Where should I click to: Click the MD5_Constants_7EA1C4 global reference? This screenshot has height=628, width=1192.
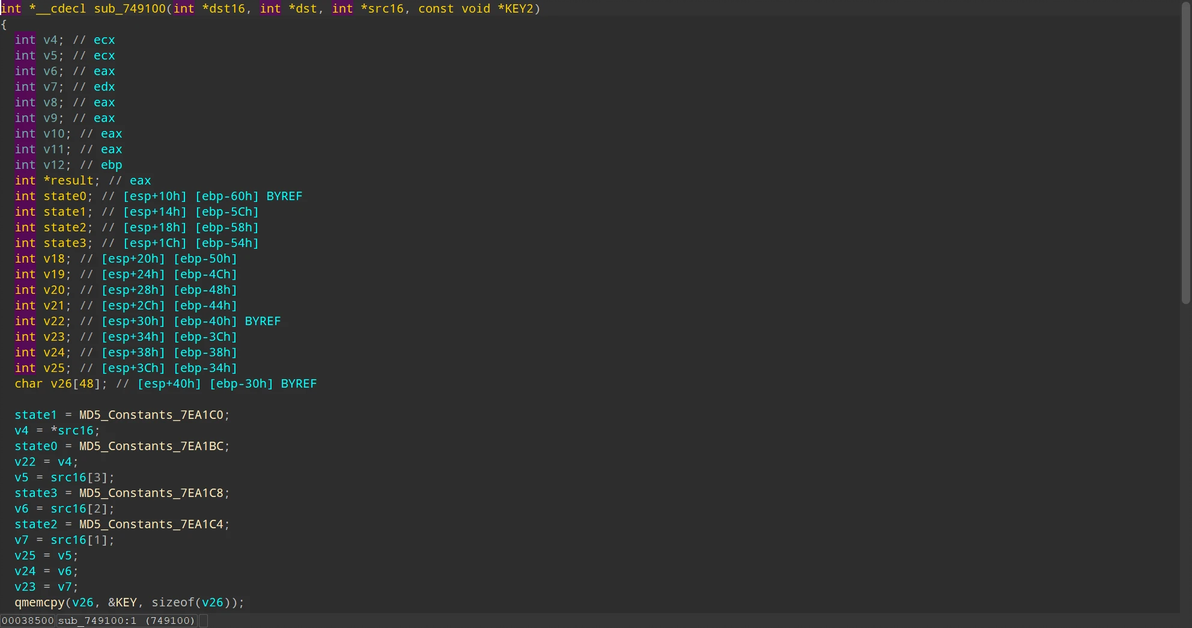pos(154,524)
